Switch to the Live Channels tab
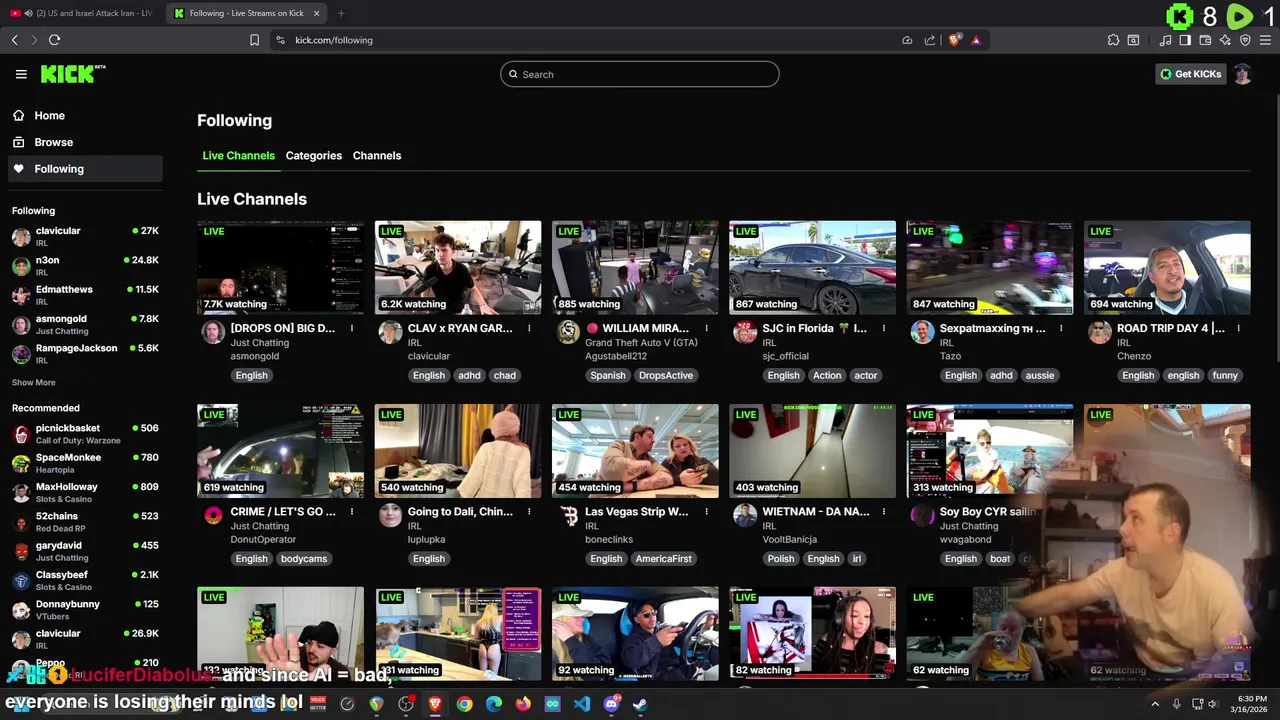 [238, 156]
